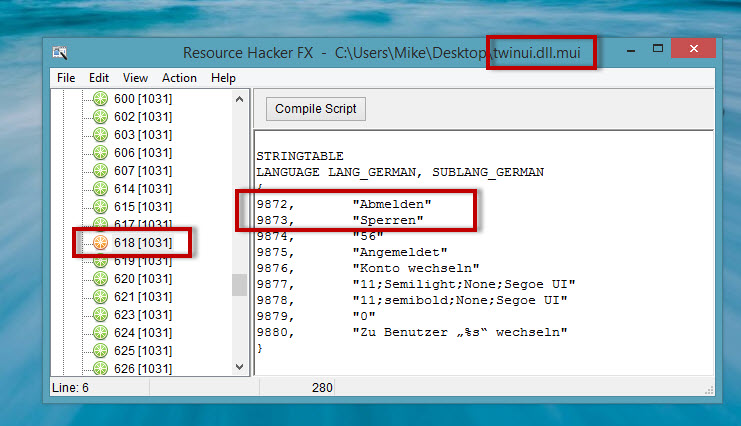Image resolution: width=741 pixels, height=426 pixels.
Task: Click the green icon of resource 621 [1031]
Action: 100,296
